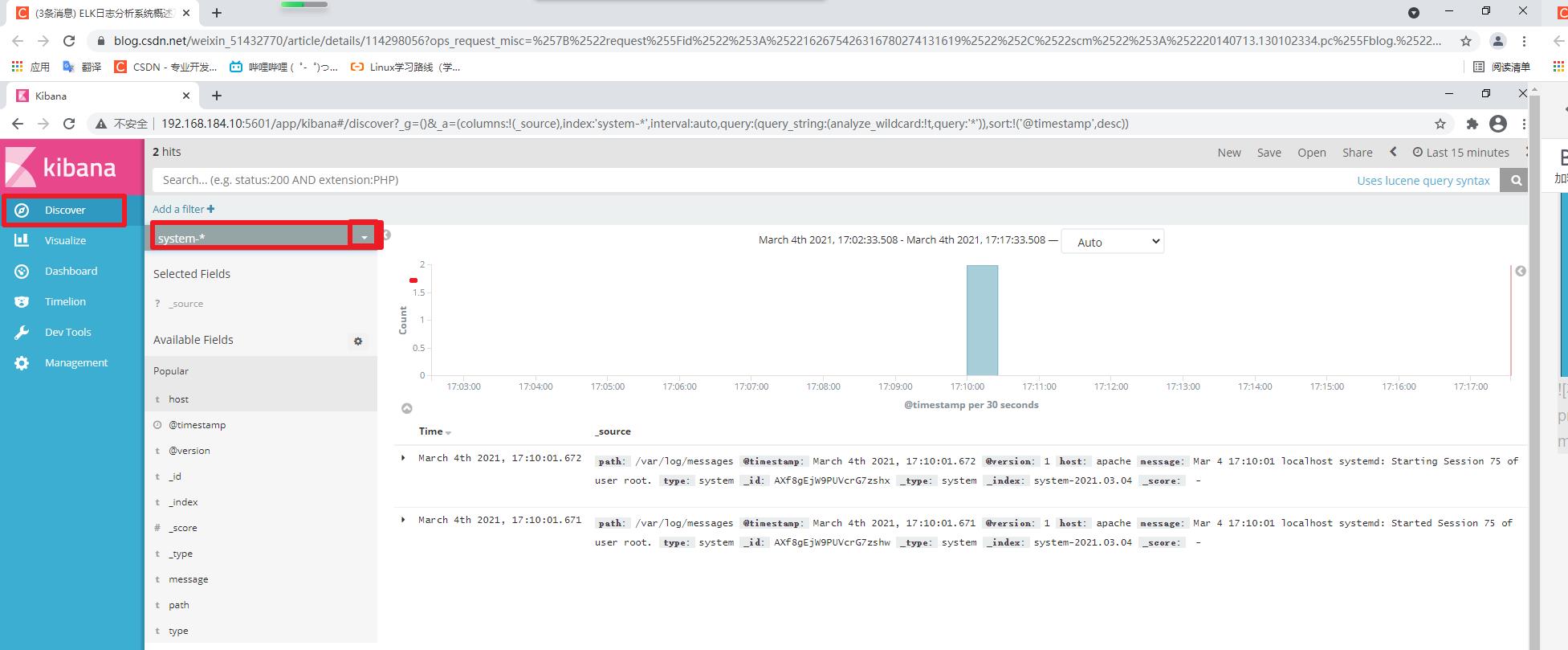
Task: Collapse the histogram chart with the up chevron
Action: tap(407, 408)
